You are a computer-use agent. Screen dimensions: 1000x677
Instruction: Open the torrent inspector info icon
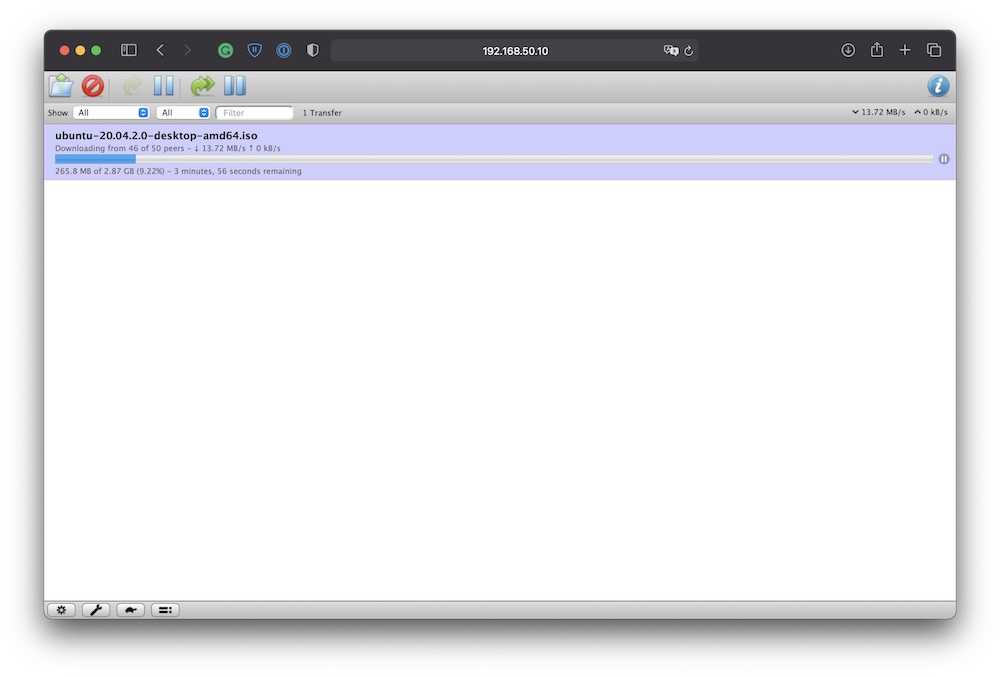point(937,86)
